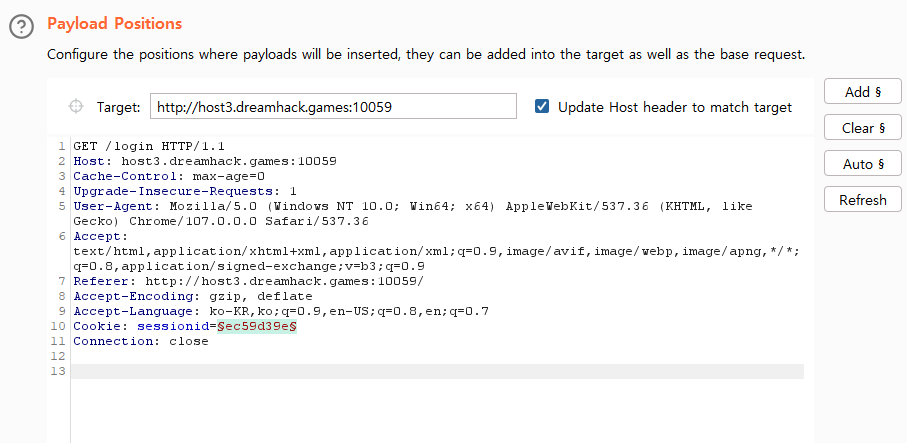Click the Chrome/107.0.0.0 Safari/537.36 text
Screen dimensions: 907x443
249,222
